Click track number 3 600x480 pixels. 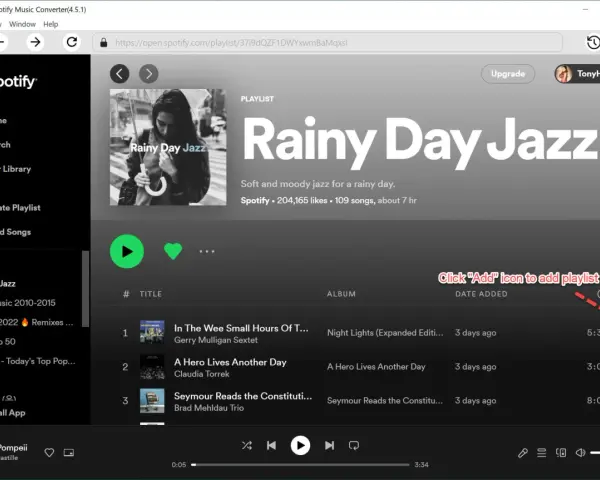click(125, 400)
